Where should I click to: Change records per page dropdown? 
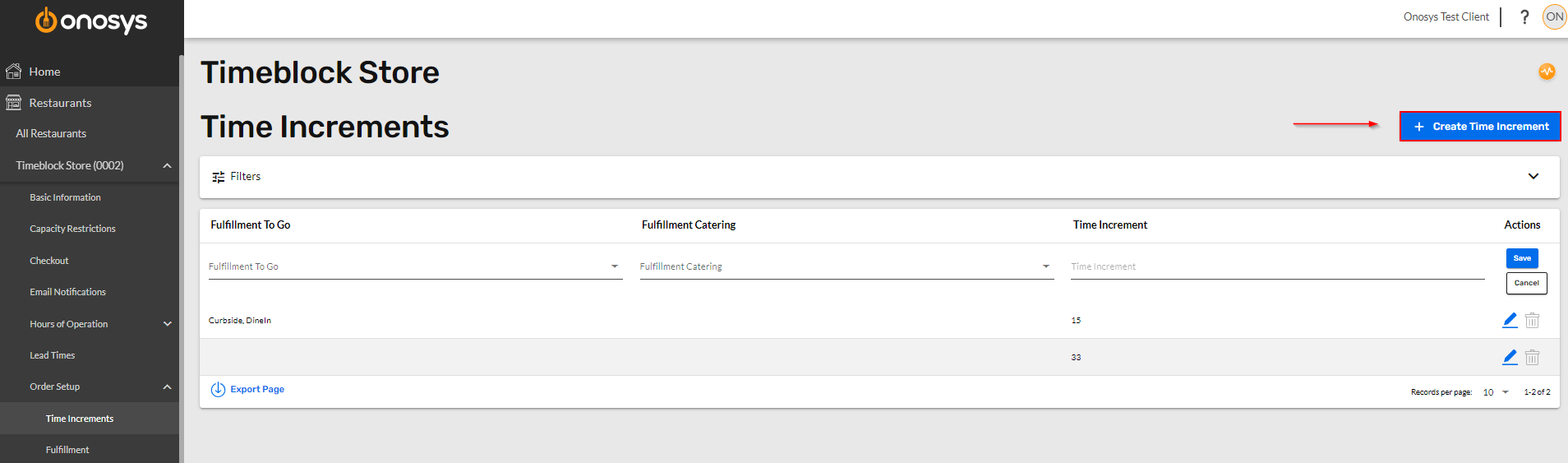click(1496, 392)
